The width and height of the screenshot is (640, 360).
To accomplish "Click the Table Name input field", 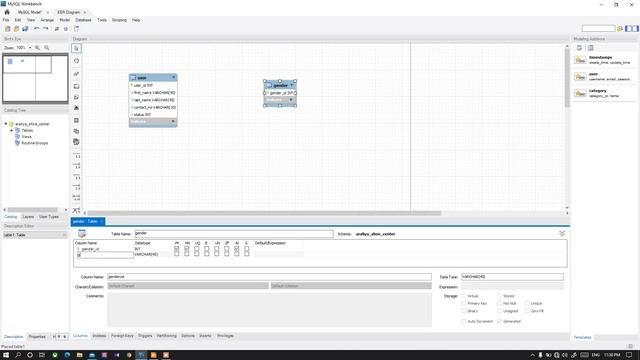I will pos(234,233).
